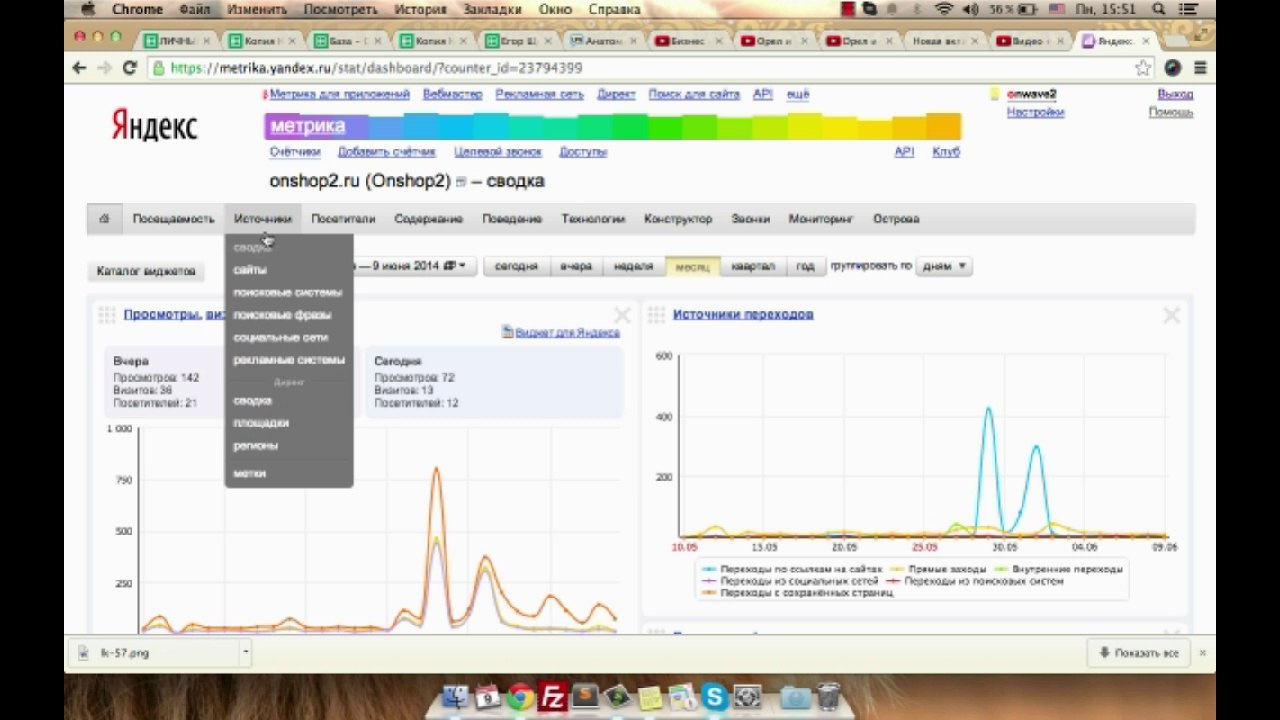This screenshot has height=720, width=1280.
Task: Open the Источники переходов report link
Action: (x=743, y=314)
